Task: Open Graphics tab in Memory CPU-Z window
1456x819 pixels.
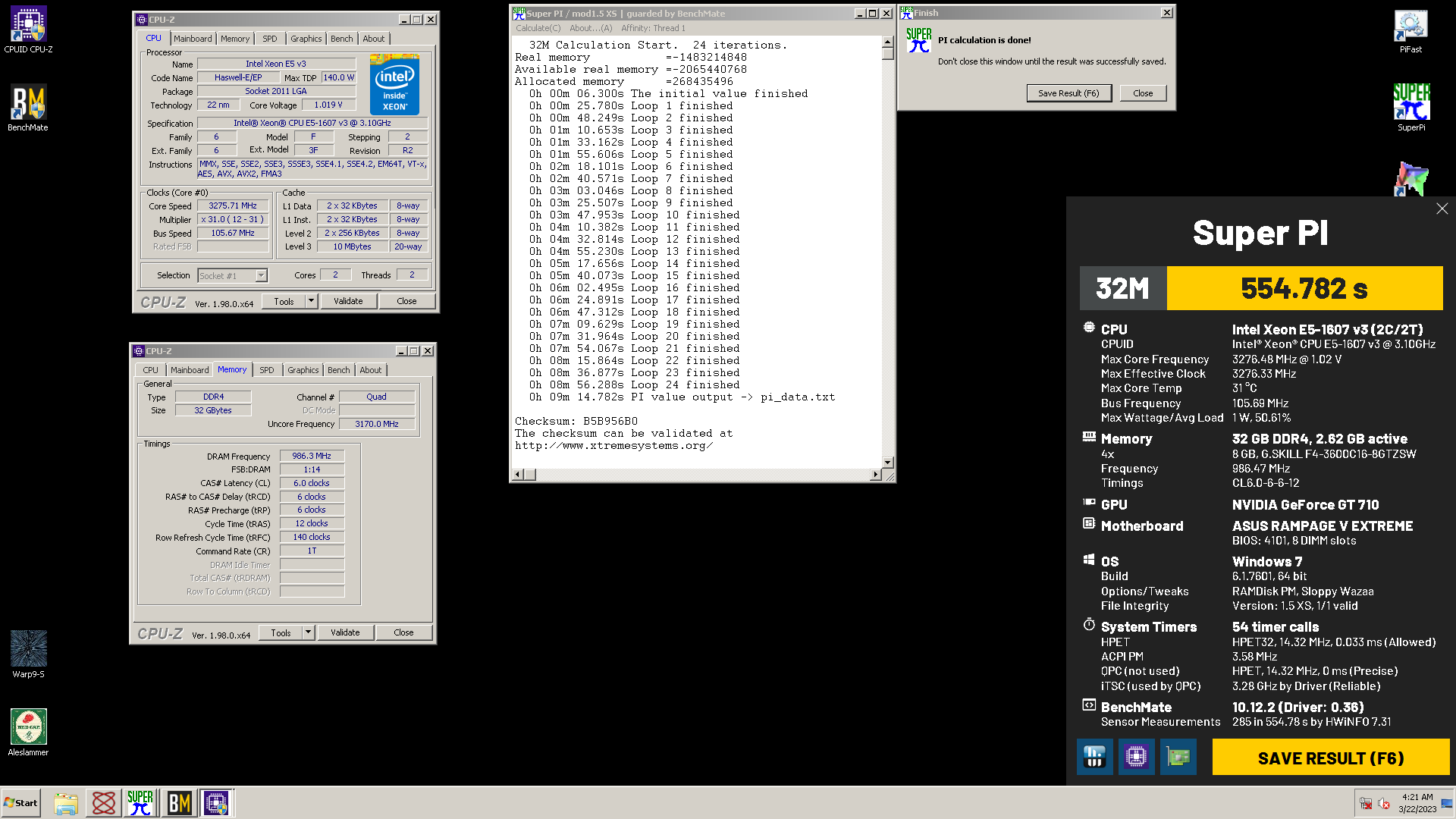Action: [x=303, y=370]
